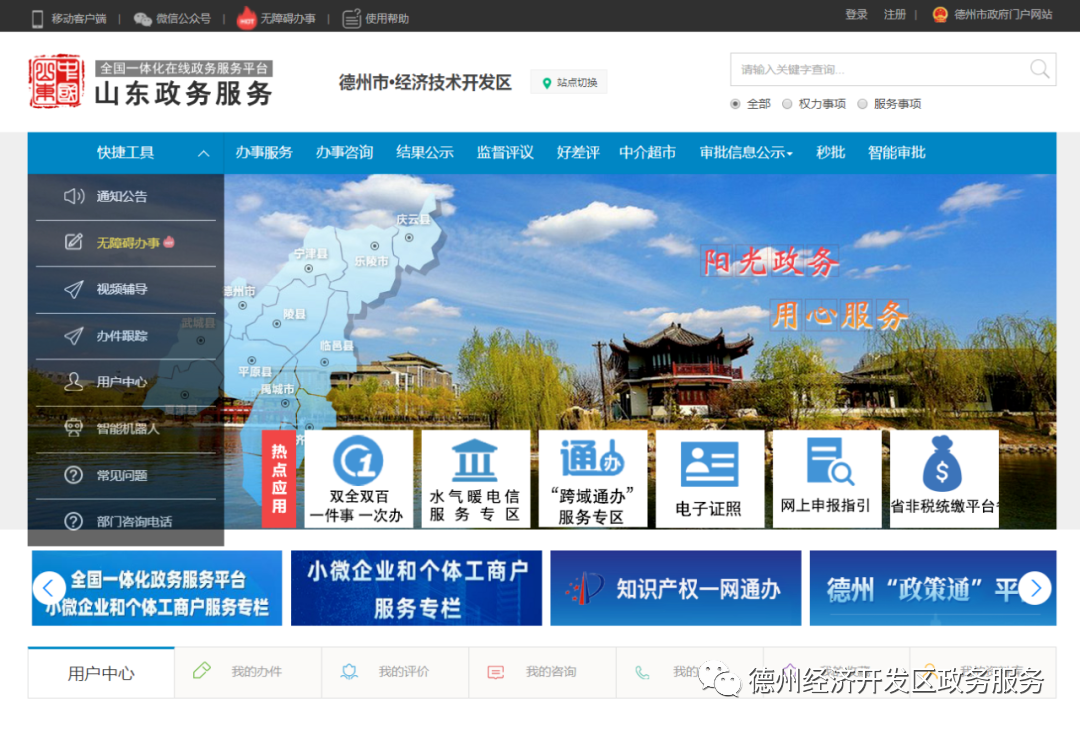1080x729 pixels.
Task: Click the 我的评价 badge icon
Action: [349, 672]
